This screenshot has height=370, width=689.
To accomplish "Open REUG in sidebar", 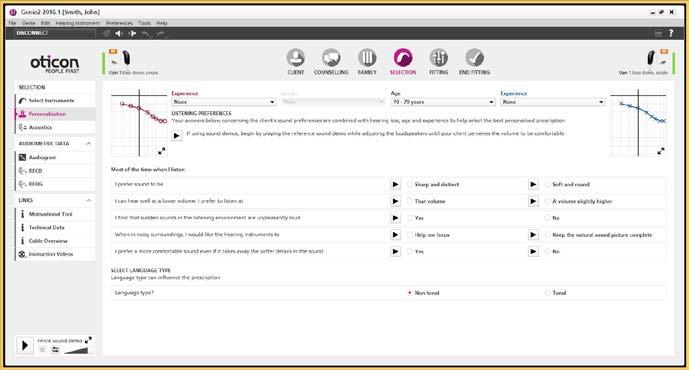I will 55,184.
